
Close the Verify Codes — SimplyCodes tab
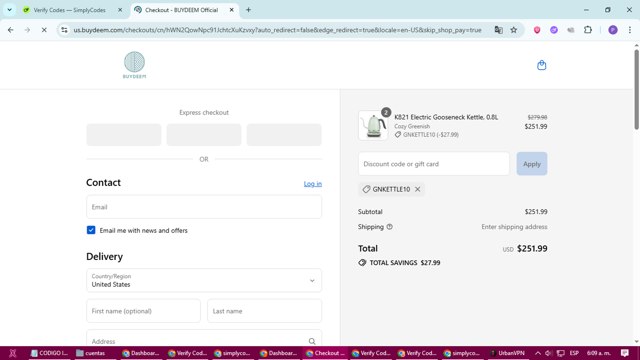(120, 10)
